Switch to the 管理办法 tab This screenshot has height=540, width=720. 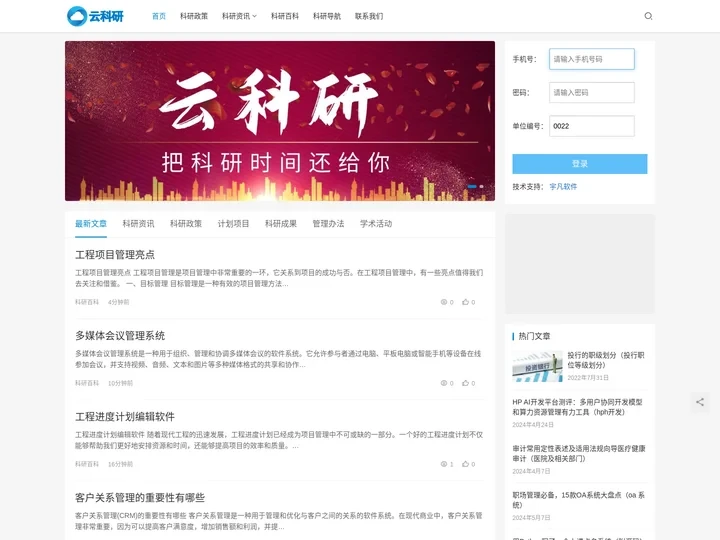[x=328, y=224]
